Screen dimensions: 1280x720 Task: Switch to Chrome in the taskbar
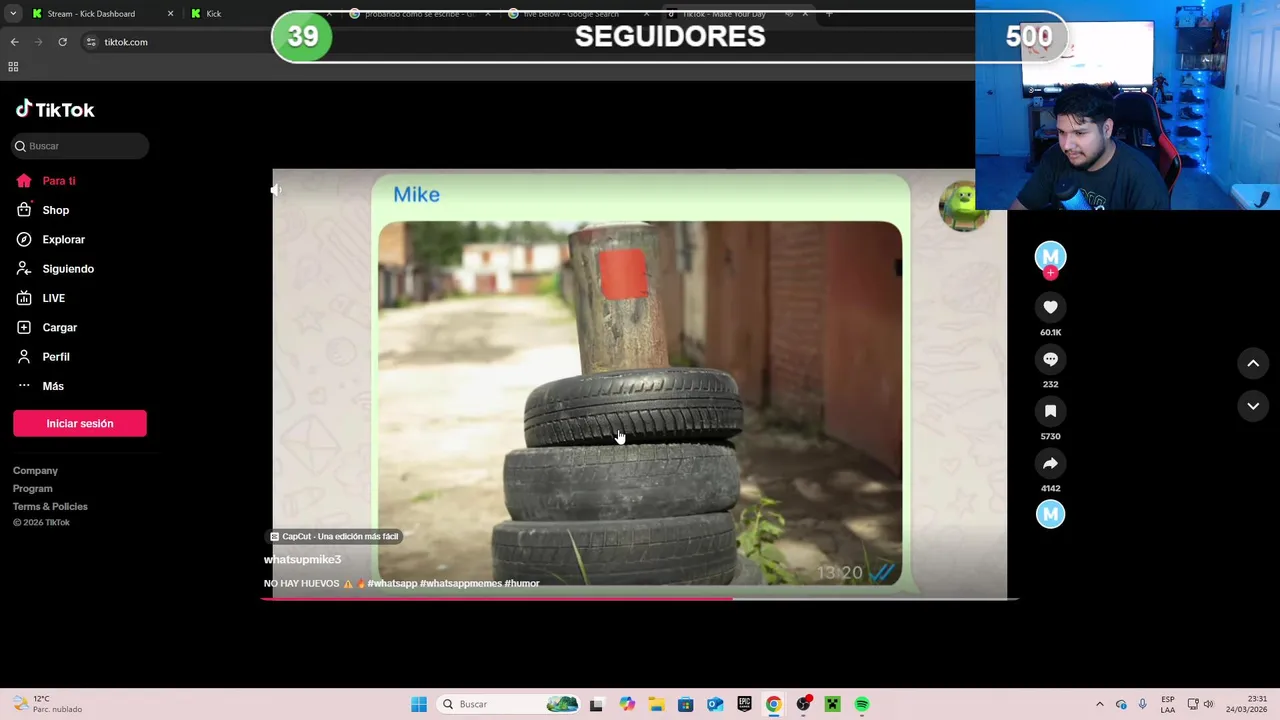coord(773,704)
